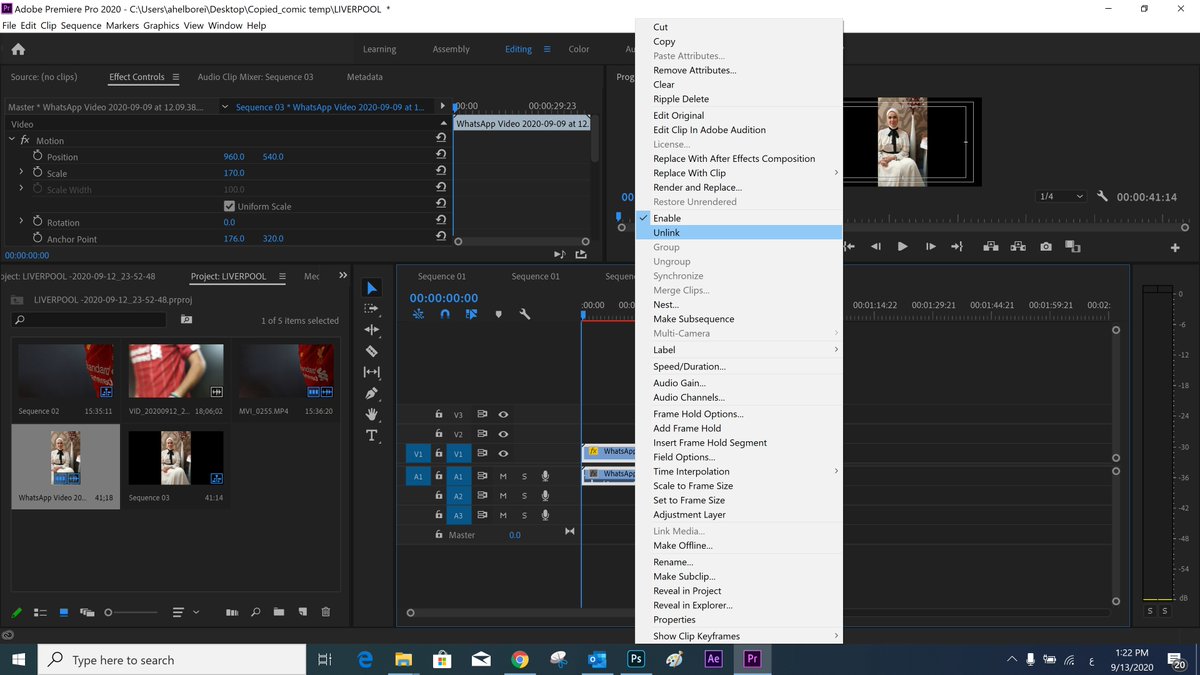The width and height of the screenshot is (1200, 675).
Task: Open Photoshop from Windows taskbar
Action: click(636, 659)
